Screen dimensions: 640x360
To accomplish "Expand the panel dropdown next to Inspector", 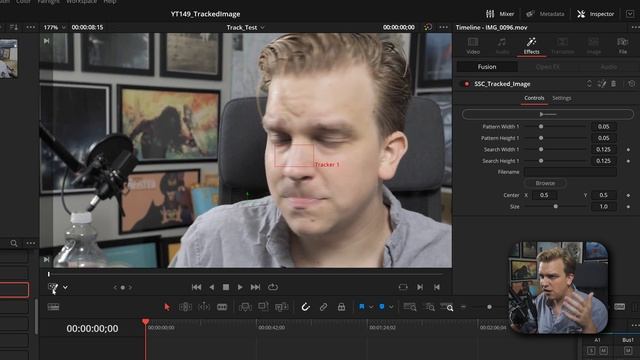I will tap(630, 14).
